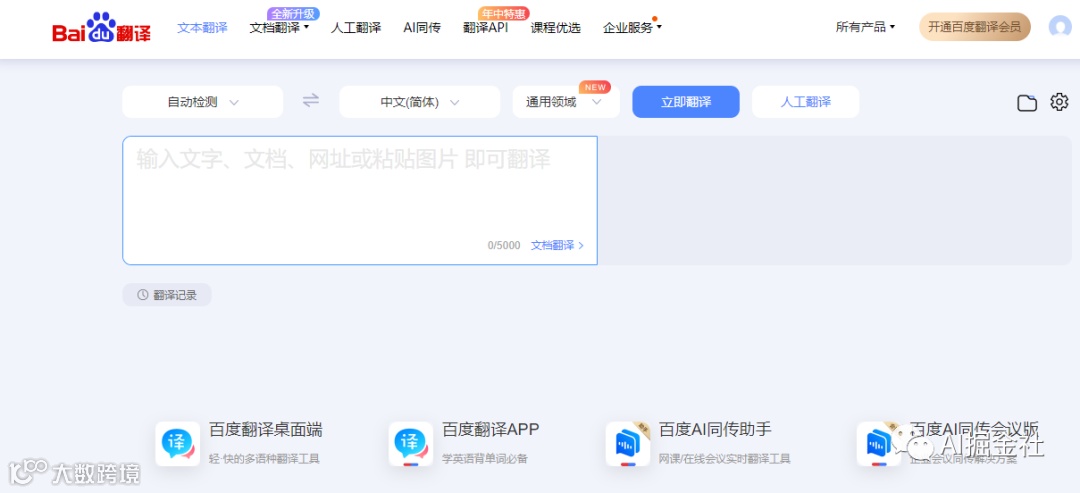This screenshot has width=1080, height=493.
Task: Open translation settings gear icon
Action: pyautogui.click(x=1059, y=102)
